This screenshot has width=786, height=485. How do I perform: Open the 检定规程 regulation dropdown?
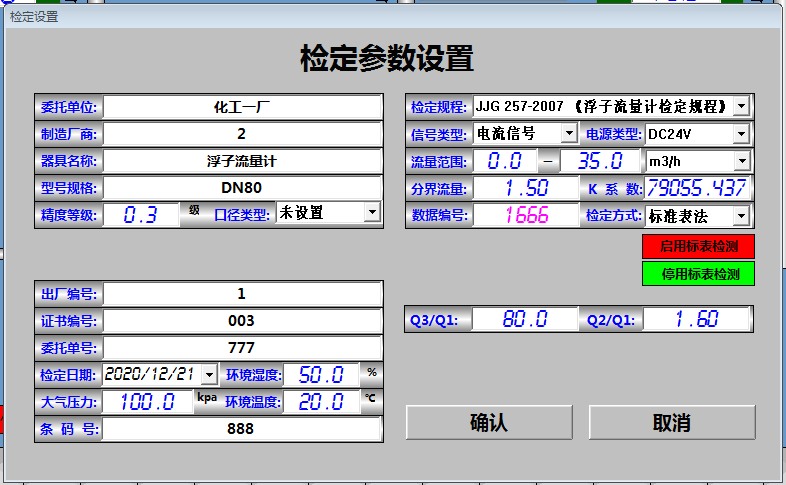pyautogui.click(x=741, y=106)
